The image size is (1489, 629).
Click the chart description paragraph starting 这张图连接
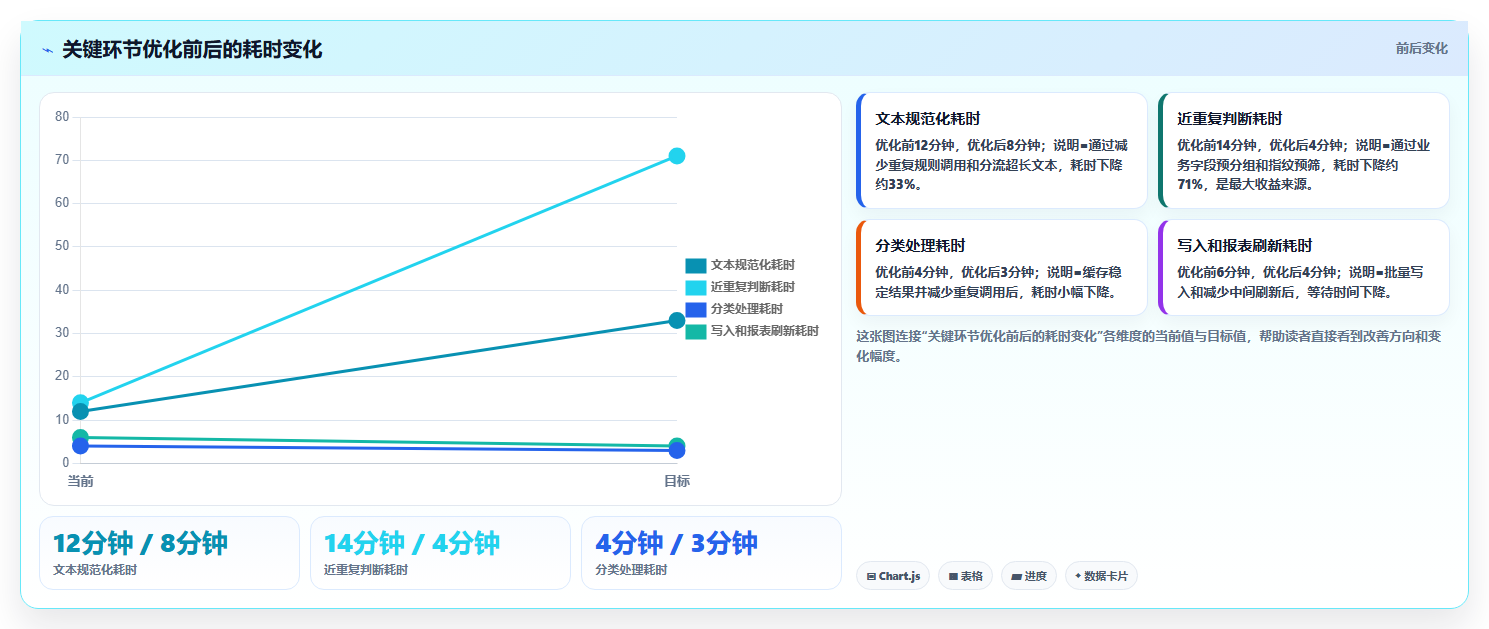pyautogui.click(x=1149, y=346)
